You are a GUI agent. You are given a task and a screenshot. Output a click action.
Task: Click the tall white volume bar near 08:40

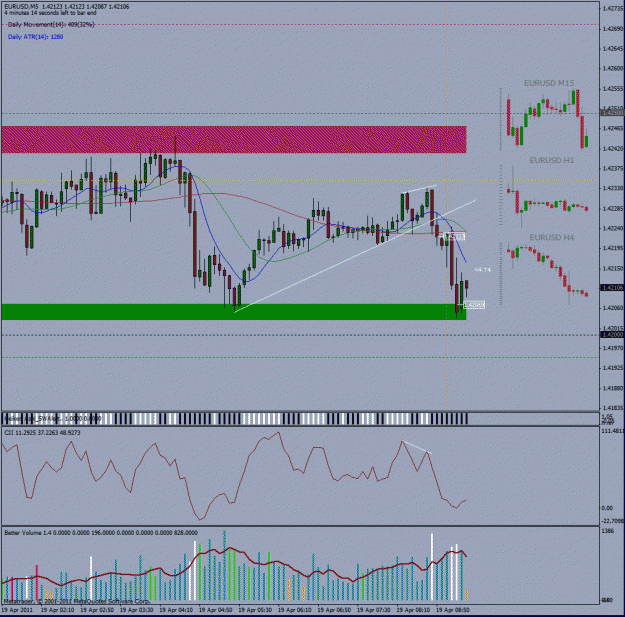[x=432, y=567]
